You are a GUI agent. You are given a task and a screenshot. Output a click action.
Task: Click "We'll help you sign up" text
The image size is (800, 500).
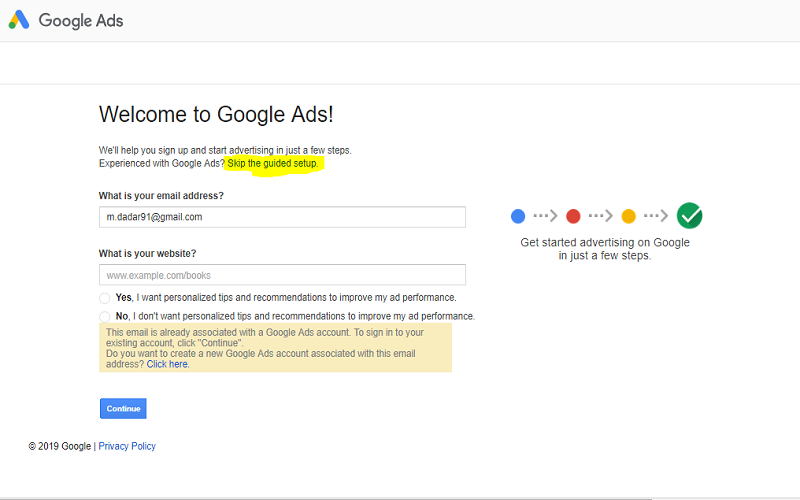[x=225, y=151]
